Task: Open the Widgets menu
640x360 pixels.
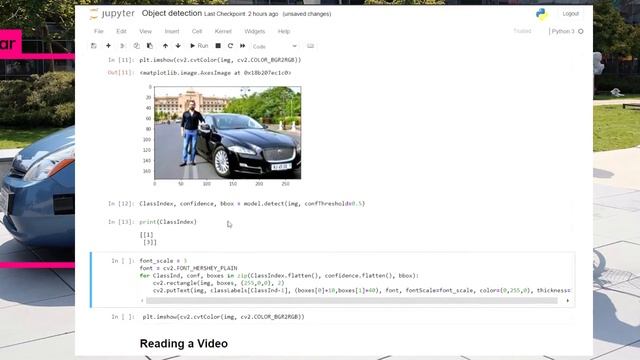Action: pyautogui.click(x=255, y=31)
